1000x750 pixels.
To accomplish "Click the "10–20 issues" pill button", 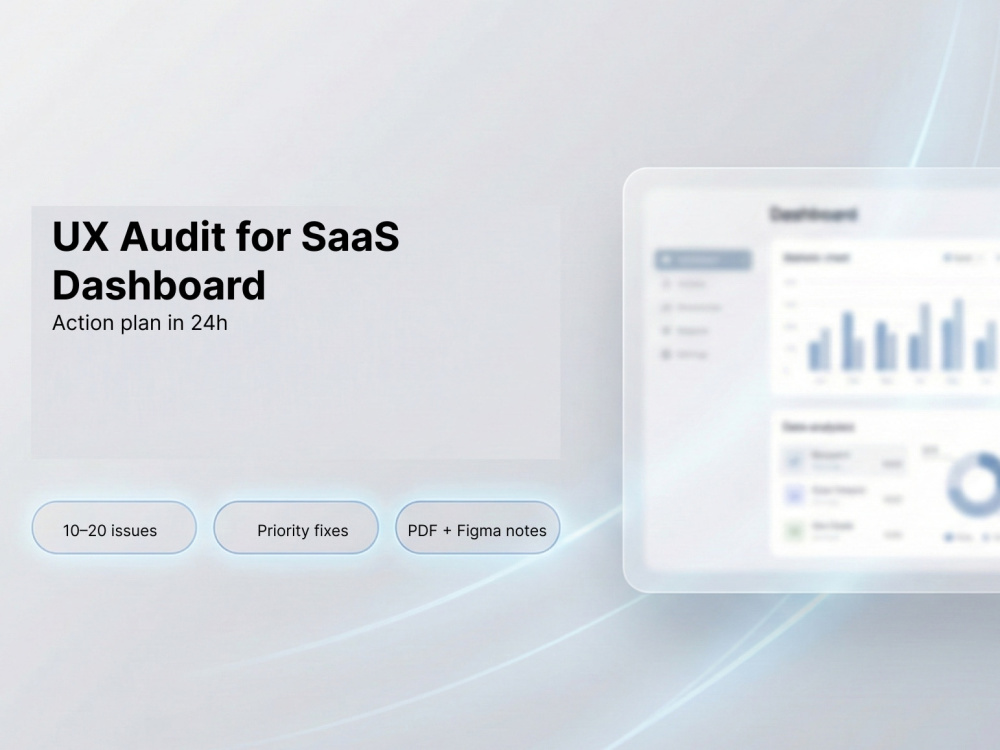I will [114, 527].
